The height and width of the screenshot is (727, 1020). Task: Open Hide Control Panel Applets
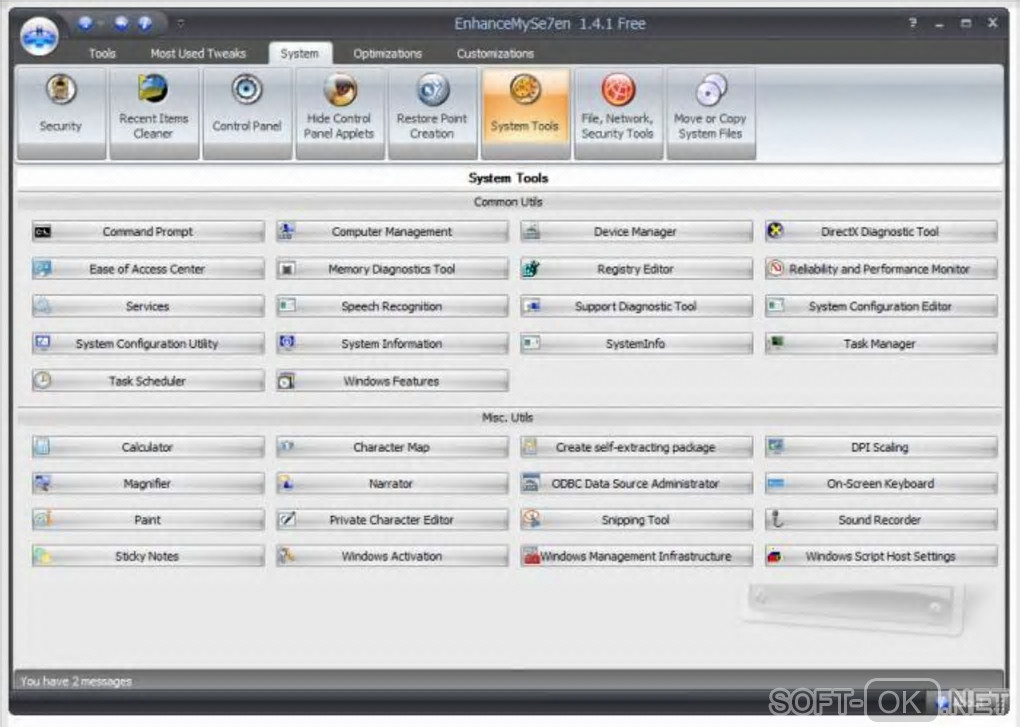tap(340, 113)
